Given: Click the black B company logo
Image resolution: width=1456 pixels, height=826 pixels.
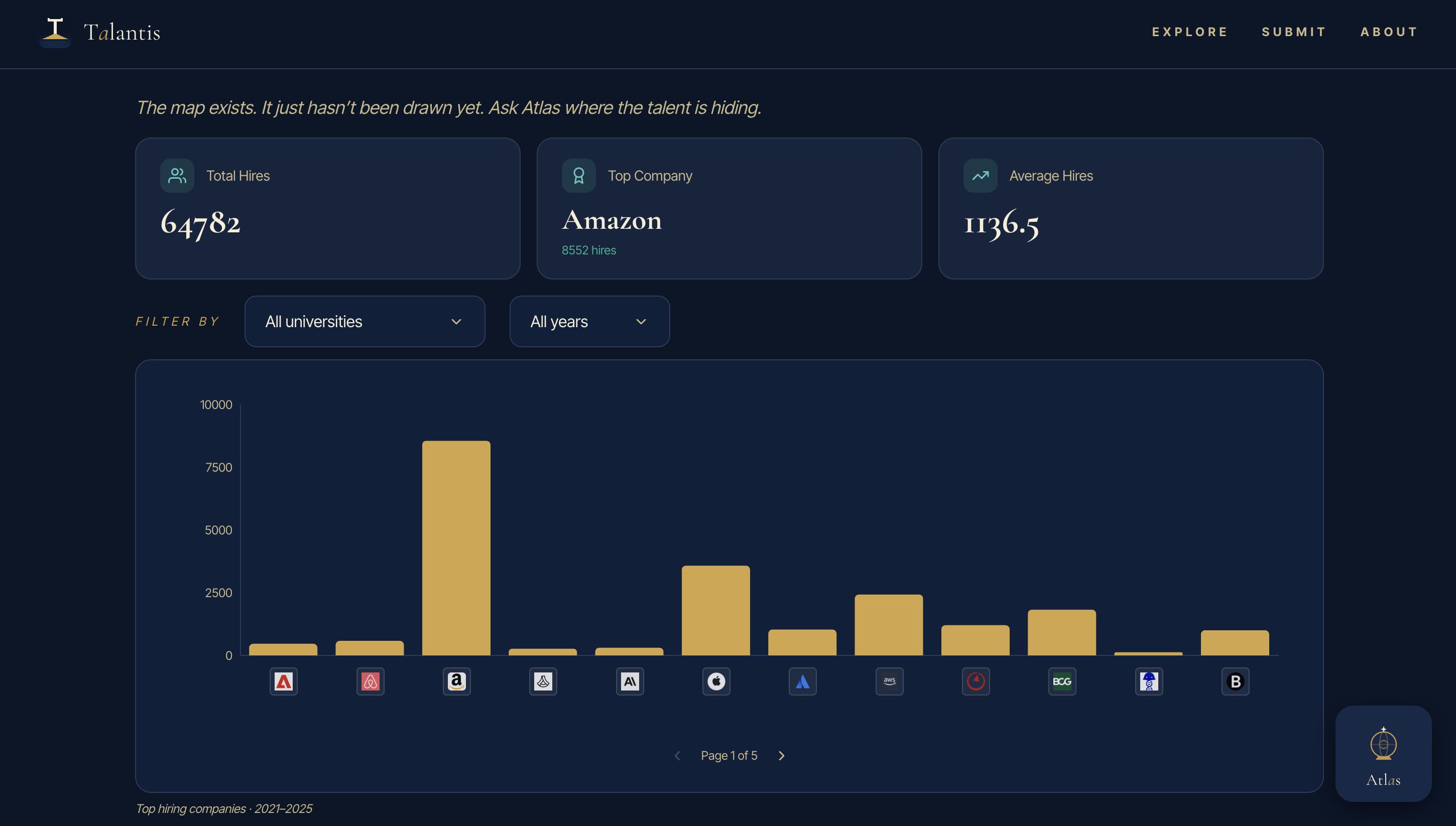Looking at the screenshot, I should (x=1235, y=681).
